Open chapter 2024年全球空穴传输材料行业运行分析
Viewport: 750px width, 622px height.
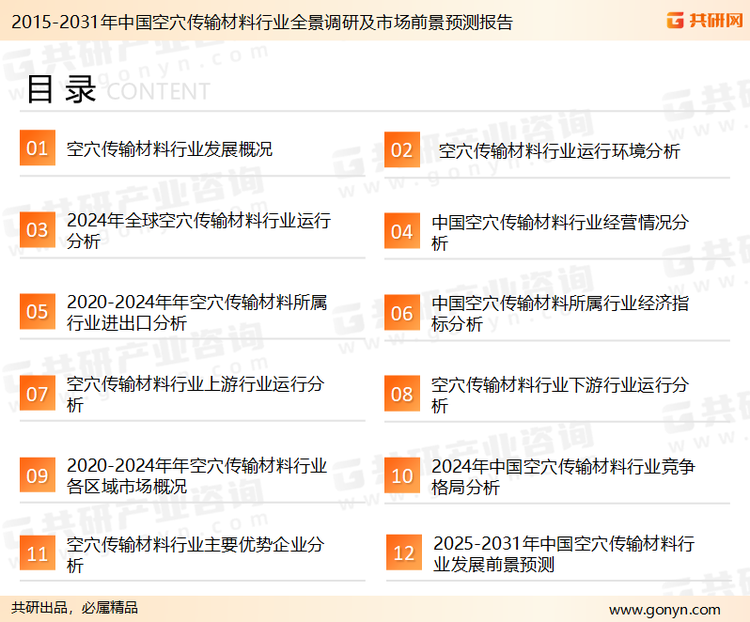tap(199, 231)
